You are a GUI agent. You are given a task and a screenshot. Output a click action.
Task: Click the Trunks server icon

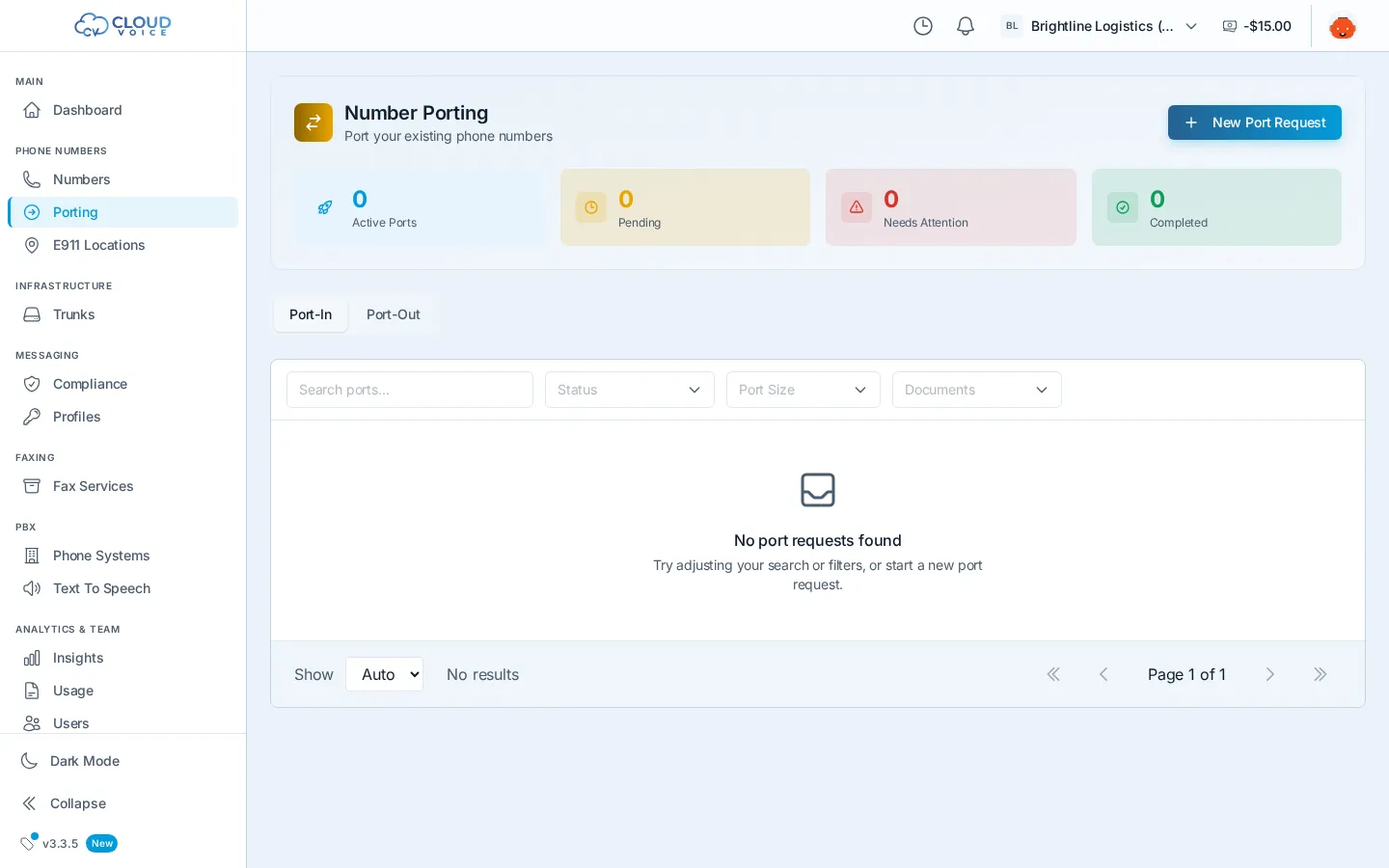click(32, 314)
